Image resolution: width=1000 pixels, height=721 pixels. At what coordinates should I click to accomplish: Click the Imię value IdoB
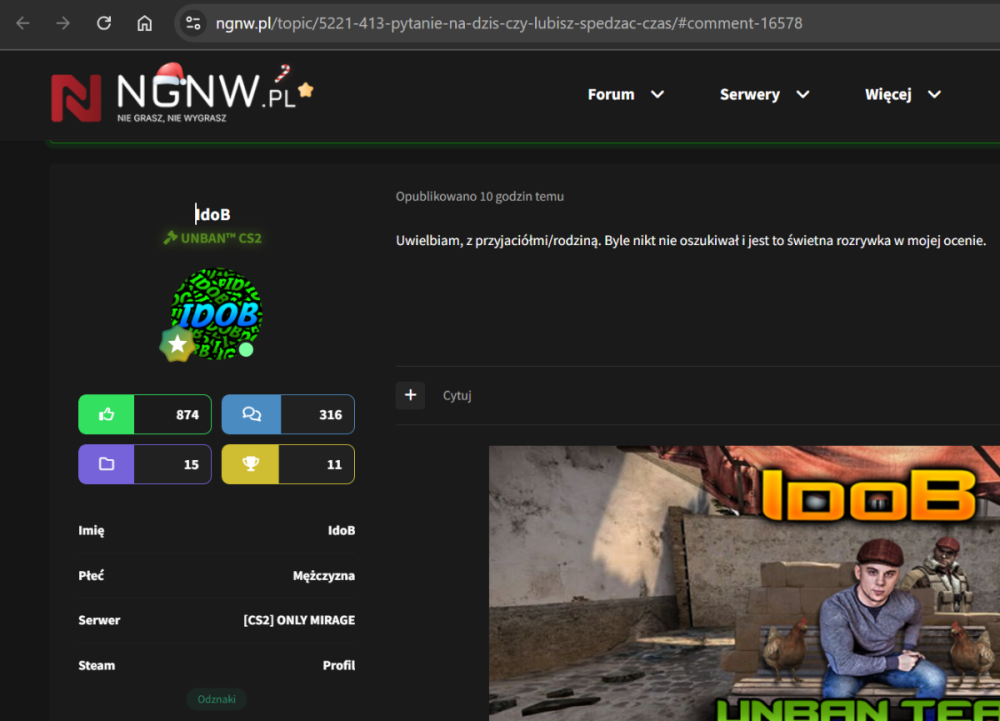(341, 530)
